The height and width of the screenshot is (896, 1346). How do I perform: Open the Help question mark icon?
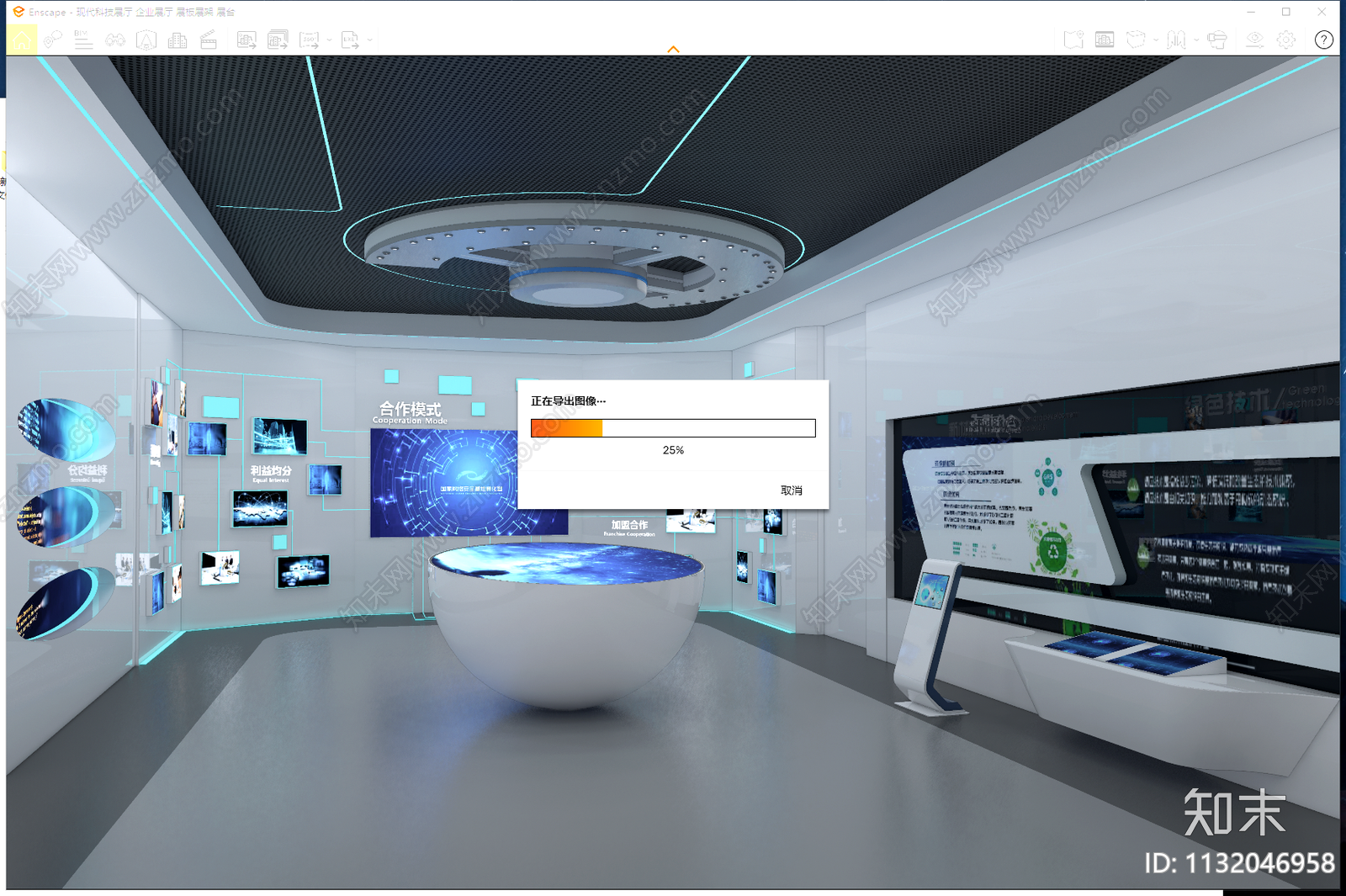click(1324, 40)
